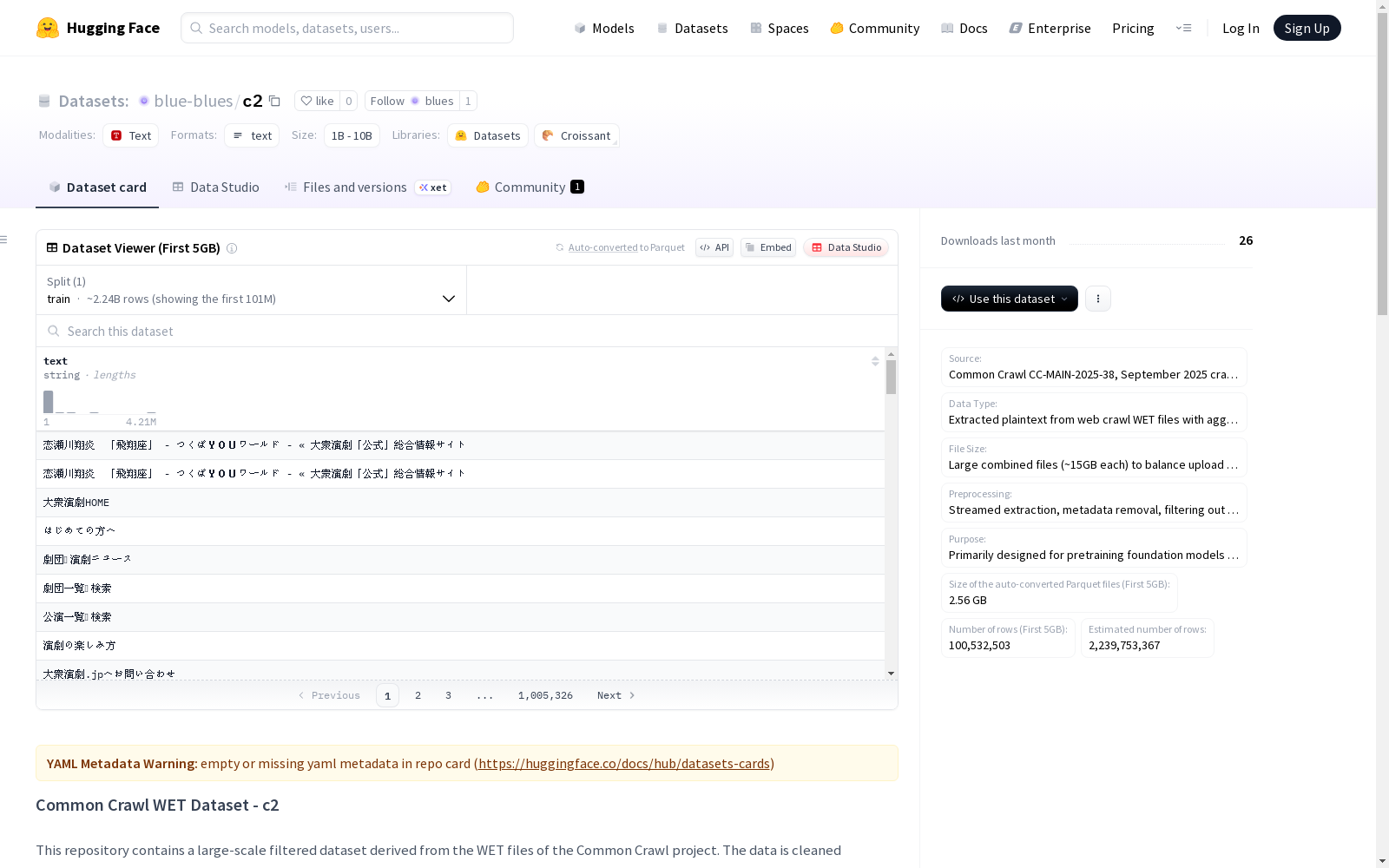Screen dimensions: 1389x868
Task: Open the Files and versions tab
Action: [x=367, y=187]
